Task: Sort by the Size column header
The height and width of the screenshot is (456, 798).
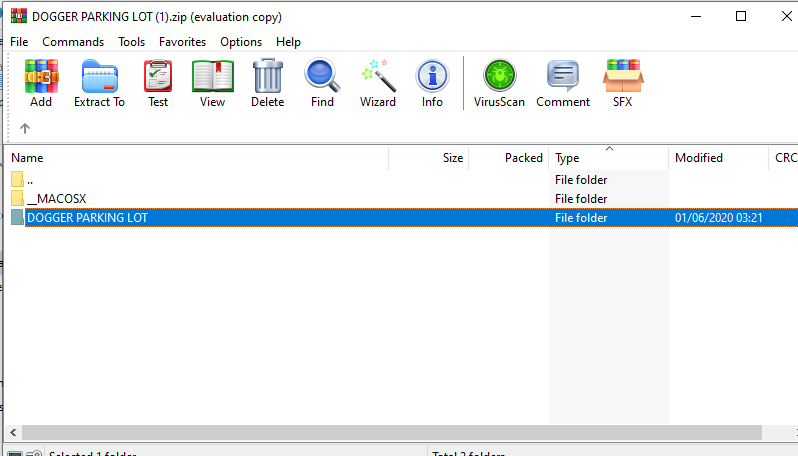Action: [429, 158]
